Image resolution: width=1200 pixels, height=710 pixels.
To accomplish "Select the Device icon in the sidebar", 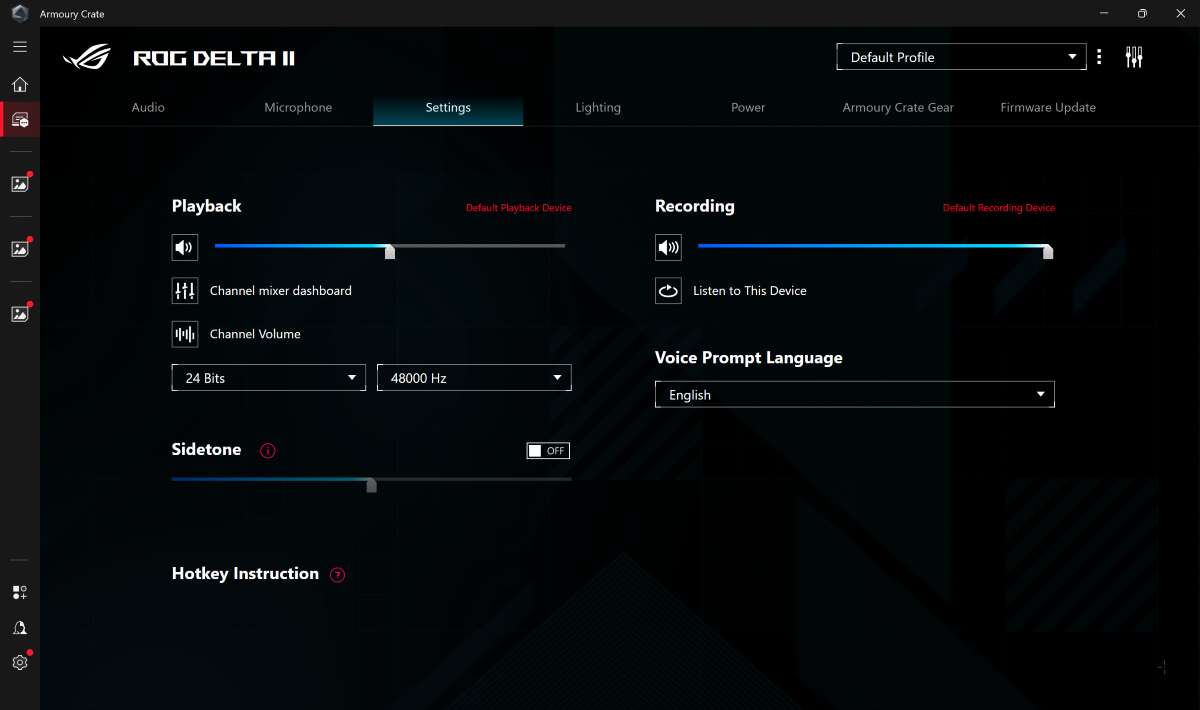I will coord(20,120).
